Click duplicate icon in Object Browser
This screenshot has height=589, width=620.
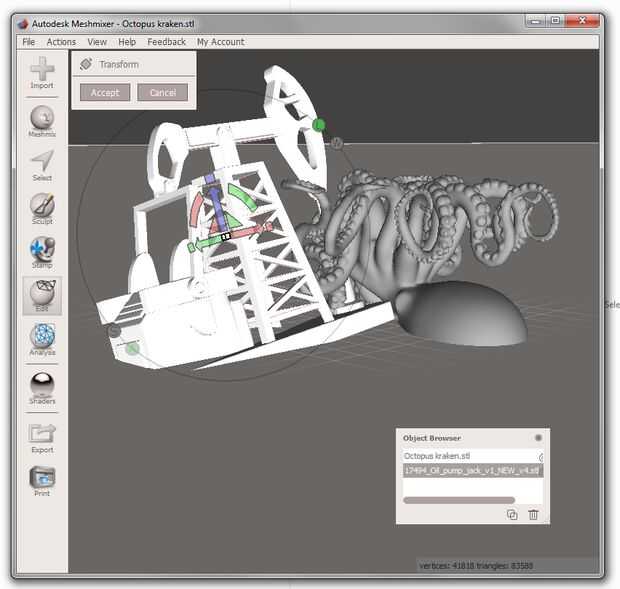click(x=512, y=515)
